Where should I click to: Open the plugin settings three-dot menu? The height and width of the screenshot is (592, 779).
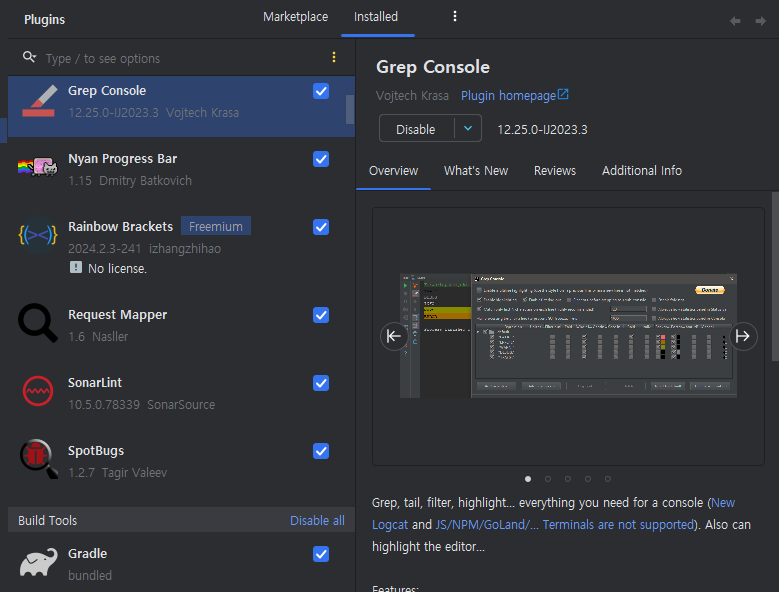[x=455, y=16]
